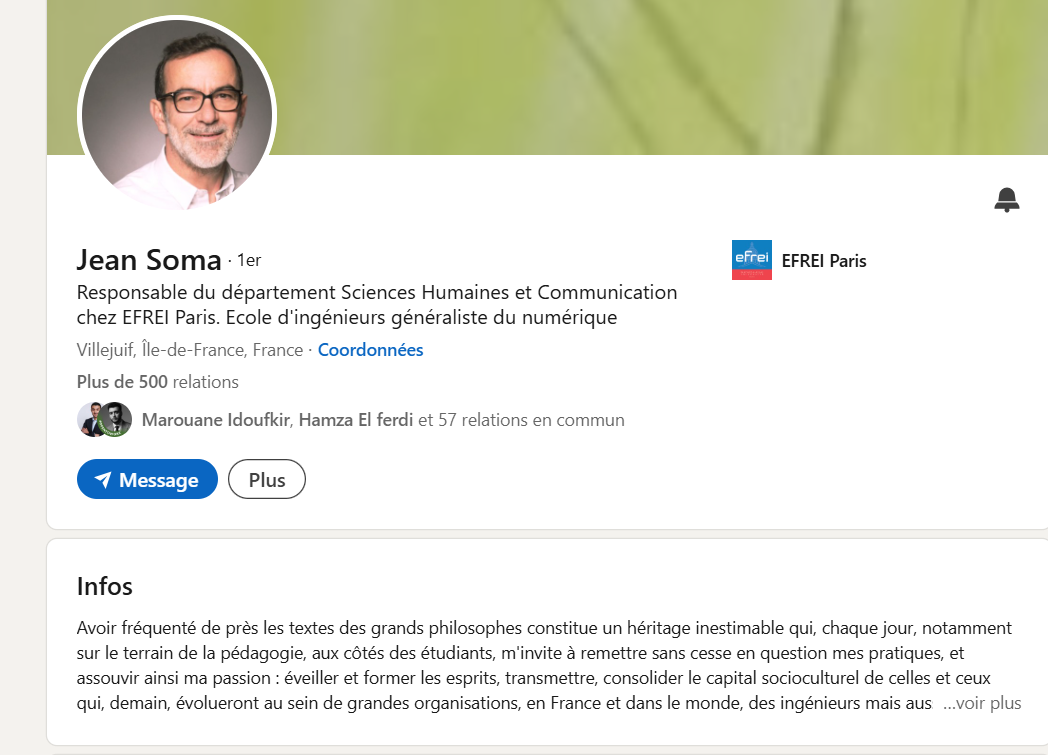
Task: Click the notification bell icon
Action: pyautogui.click(x=1006, y=200)
